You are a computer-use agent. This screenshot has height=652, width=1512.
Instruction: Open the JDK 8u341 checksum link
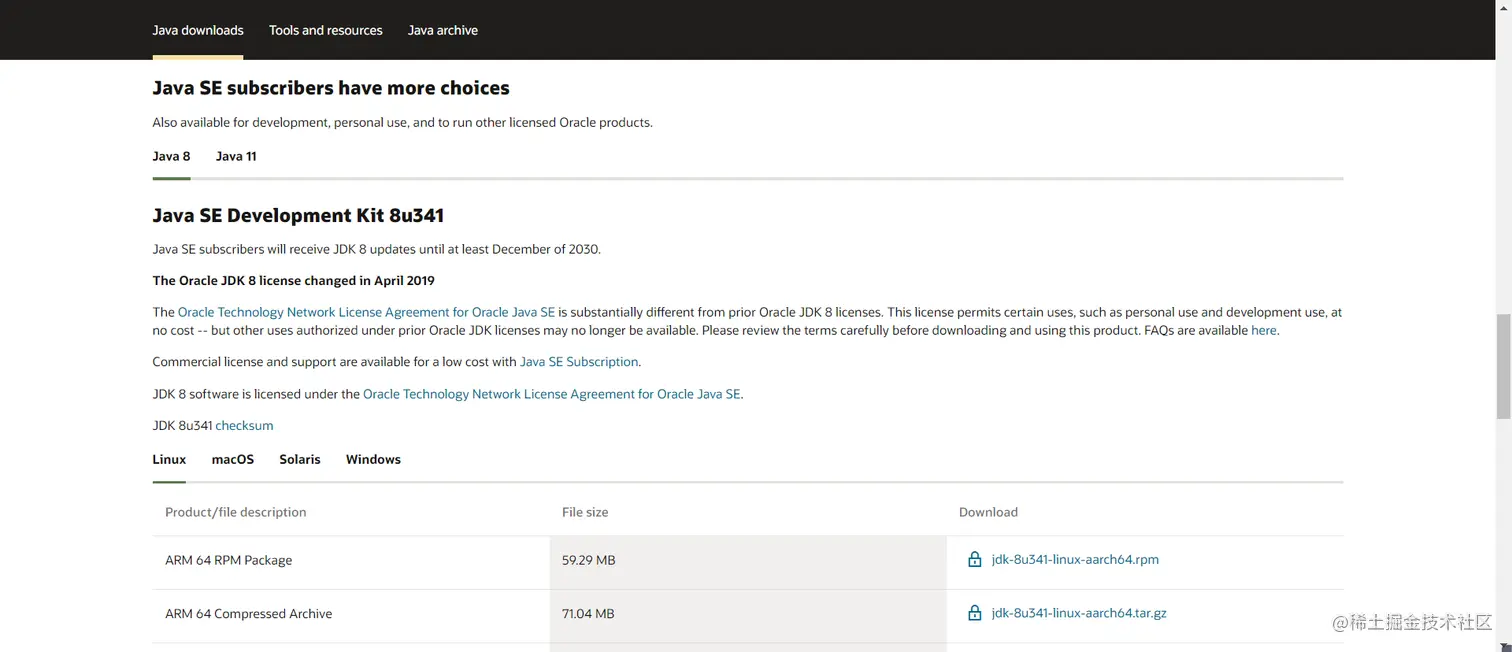click(244, 425)
